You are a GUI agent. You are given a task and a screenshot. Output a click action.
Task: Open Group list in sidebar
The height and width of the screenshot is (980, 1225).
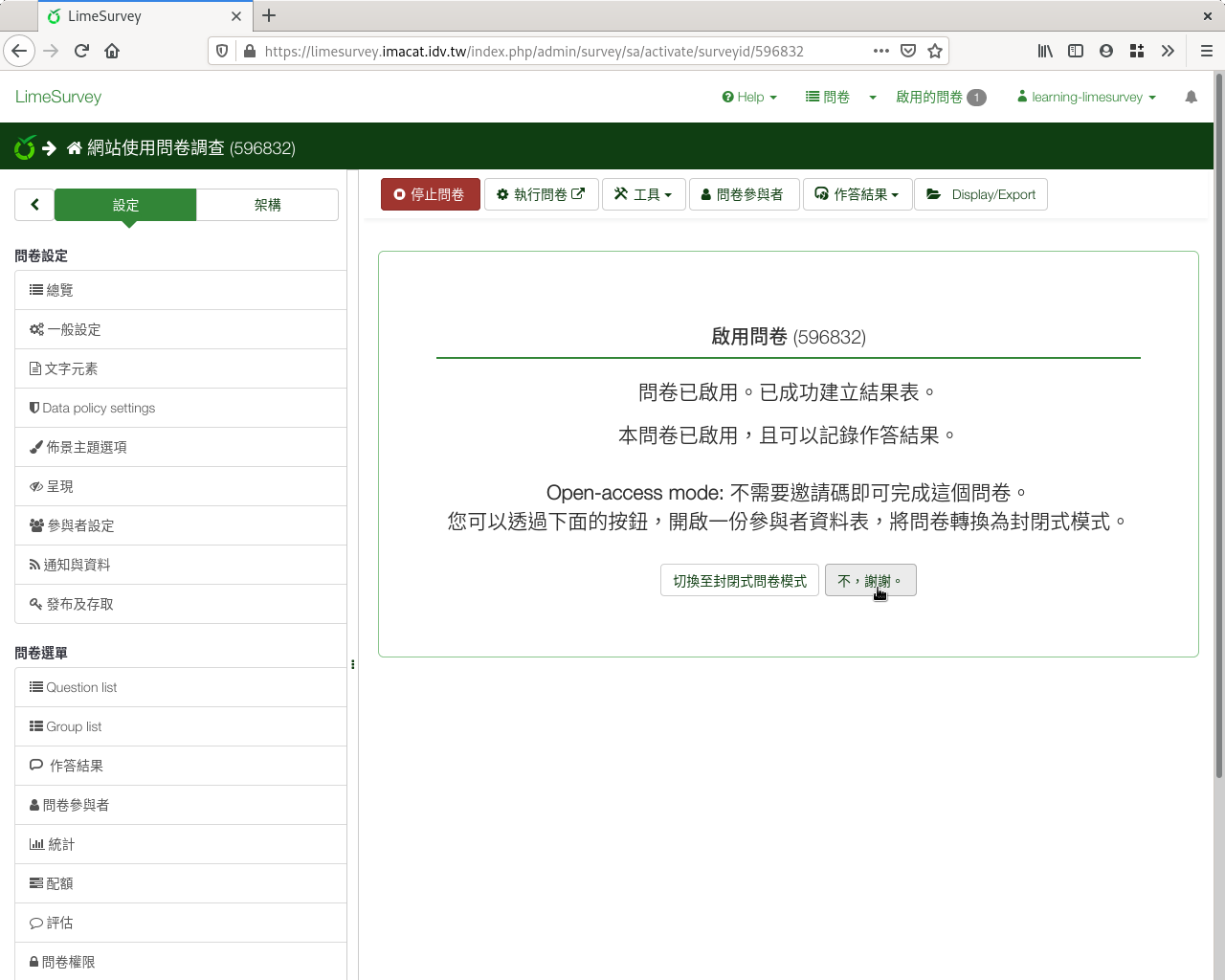pos(181,726)
